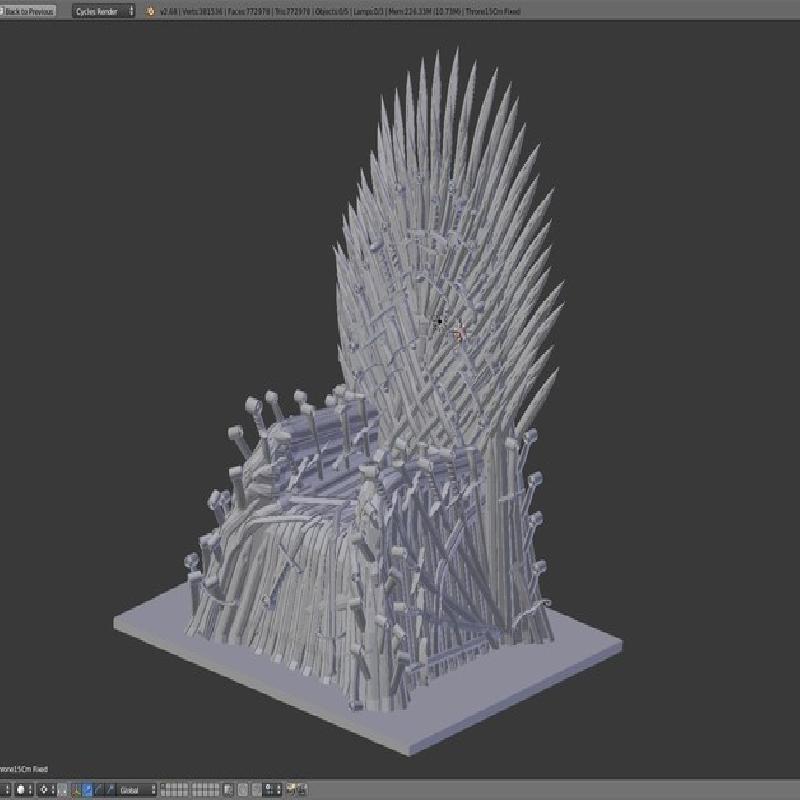
Task: Click the Lamps:0/3 statistic text
Action: click(x=368, y=11)
